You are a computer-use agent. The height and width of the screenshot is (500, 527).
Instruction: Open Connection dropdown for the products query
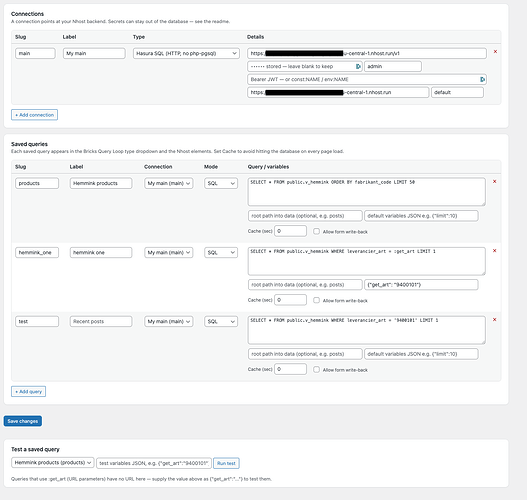pos(169,183)
